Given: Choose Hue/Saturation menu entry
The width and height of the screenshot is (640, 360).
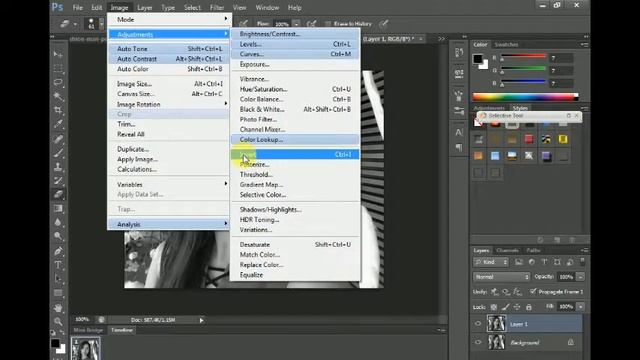Looking at the screenshot, I should pyautogui.click(x=295, y=89).
